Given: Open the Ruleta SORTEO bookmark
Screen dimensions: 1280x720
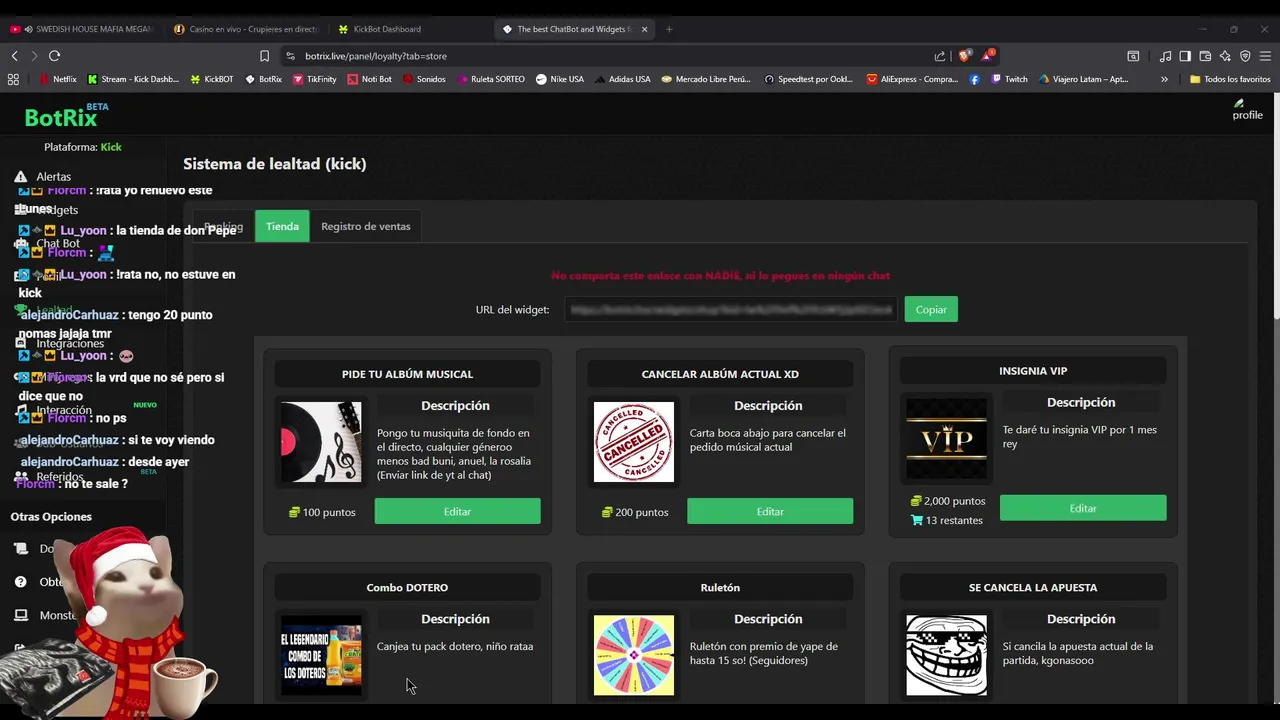Looking at the screenshot, I should tap(490, 79).
